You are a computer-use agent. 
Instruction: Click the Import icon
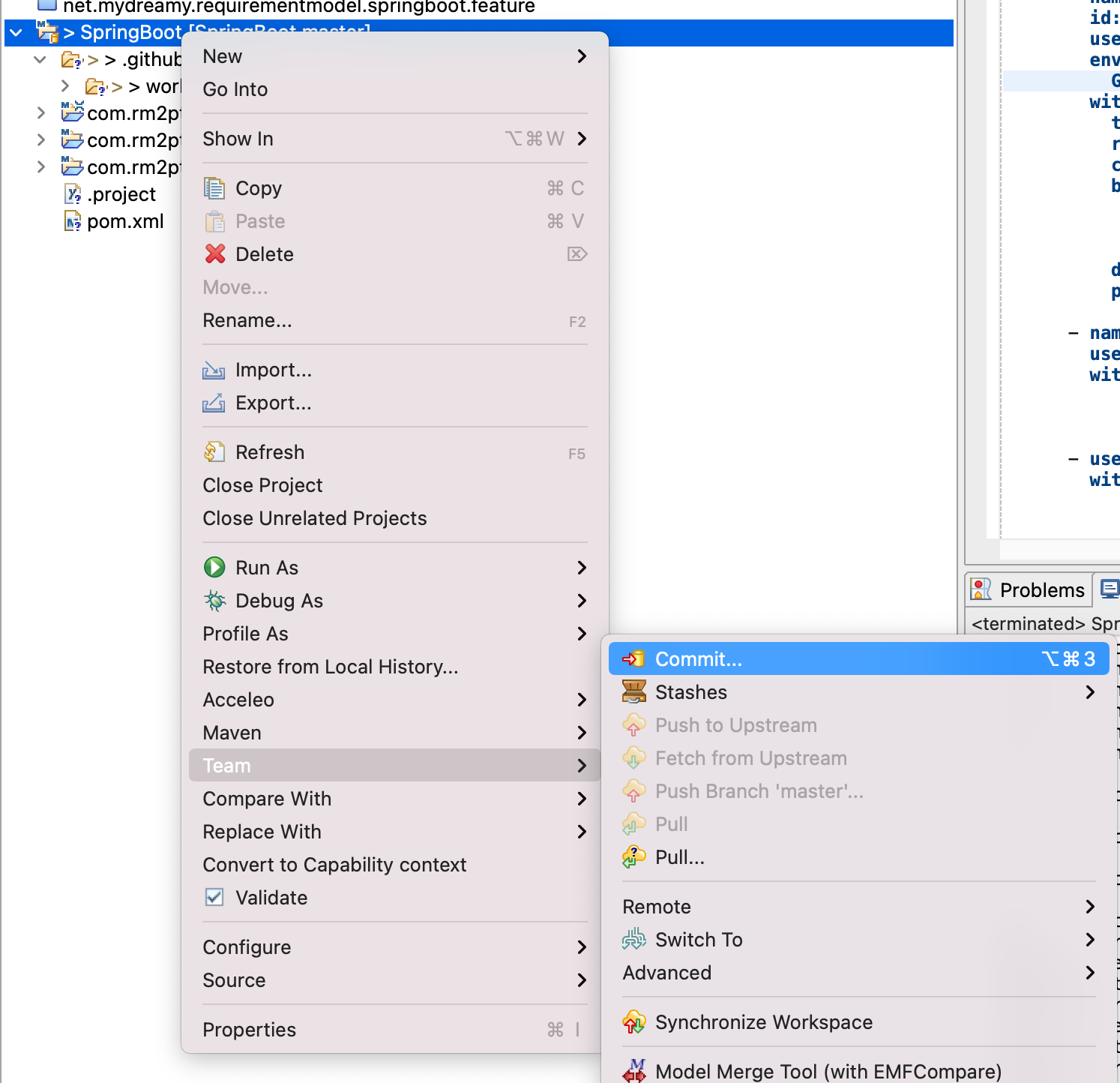click(x=214, y=370)
